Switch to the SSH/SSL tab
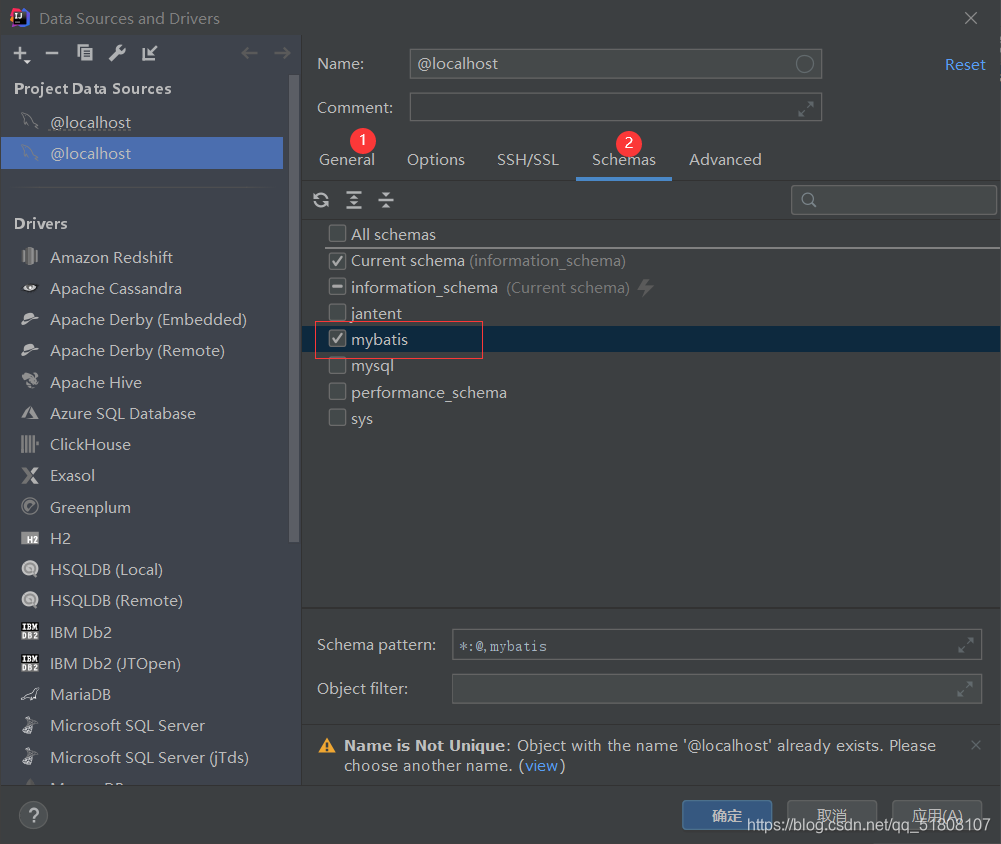Screen dimensions: 1001x844 pos(528,159)
